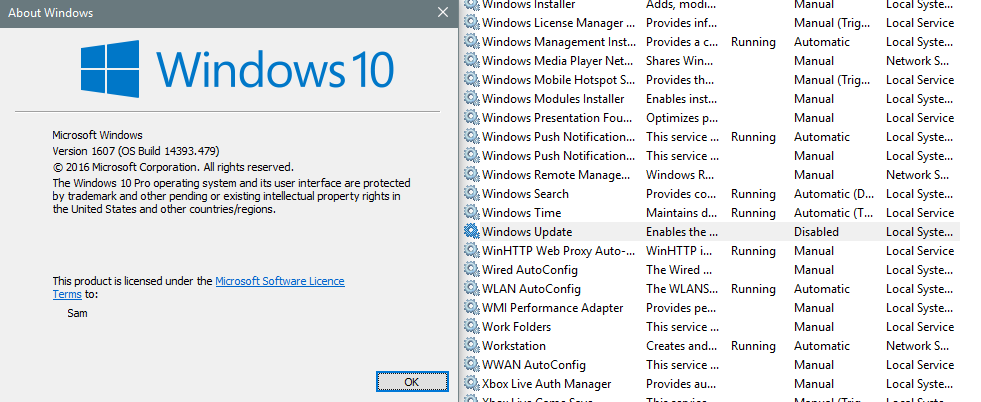The width and height of the screenshot is (981, 402).
Task: Select the Windows Update service name
Action: pyautogui.click(x=527, y=232)
